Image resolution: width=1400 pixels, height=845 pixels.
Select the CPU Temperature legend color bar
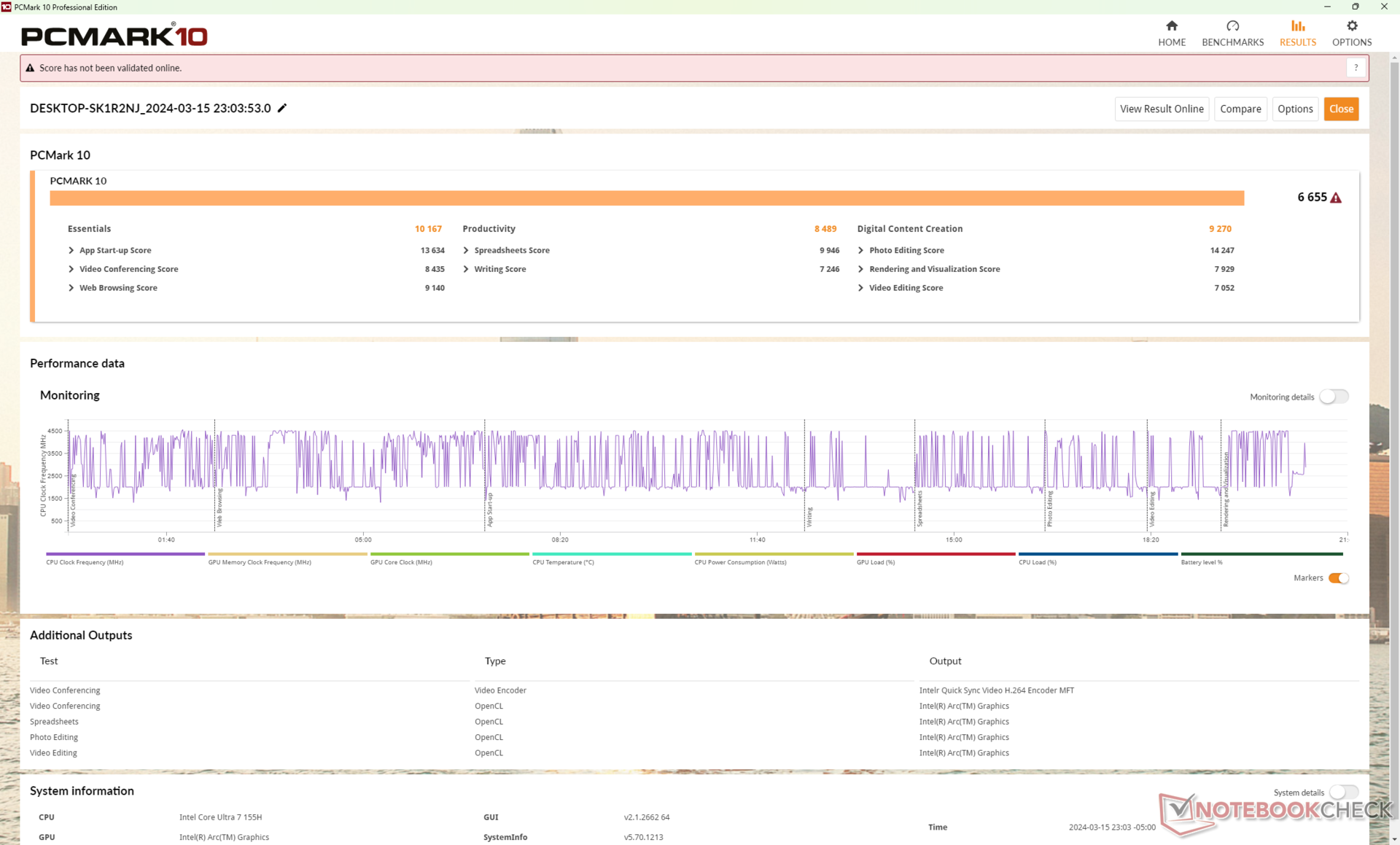611,554
